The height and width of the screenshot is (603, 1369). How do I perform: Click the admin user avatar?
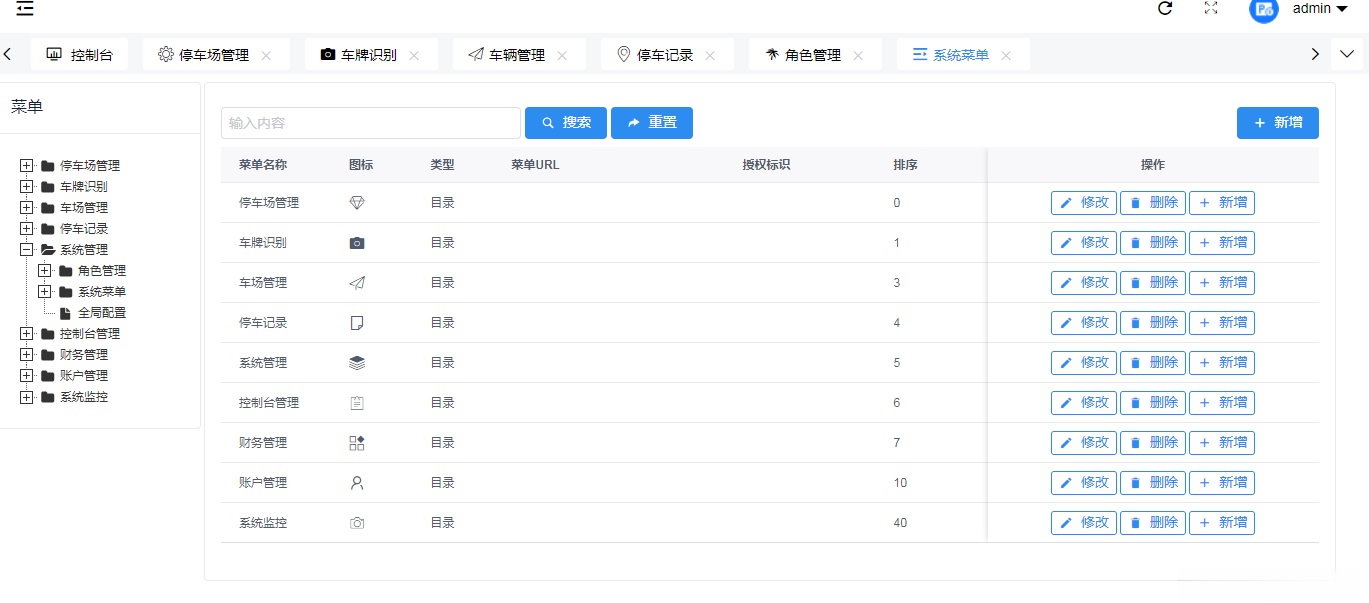point(1264,9)
